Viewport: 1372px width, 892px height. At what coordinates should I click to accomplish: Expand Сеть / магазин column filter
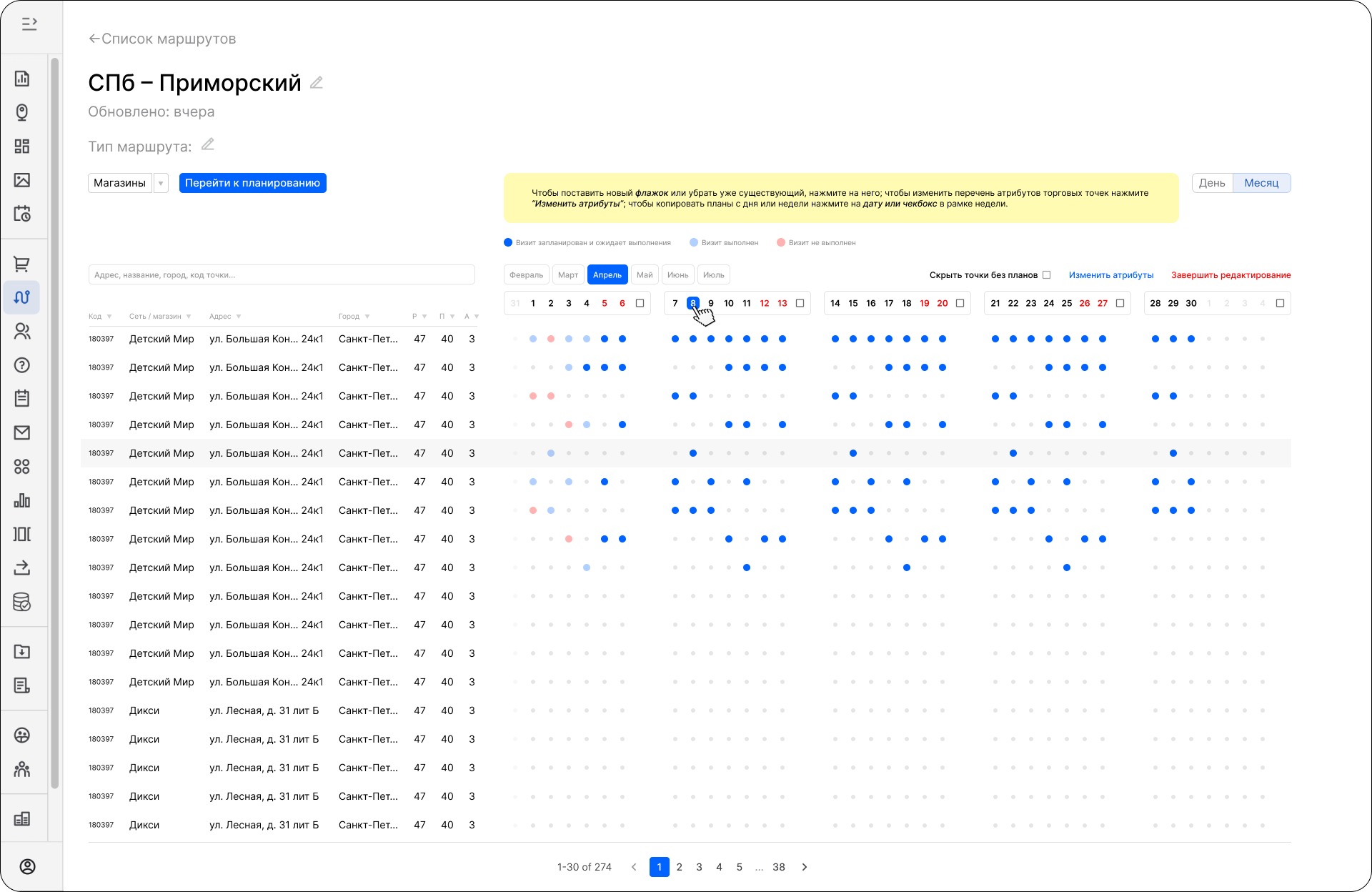coord(189,317)
